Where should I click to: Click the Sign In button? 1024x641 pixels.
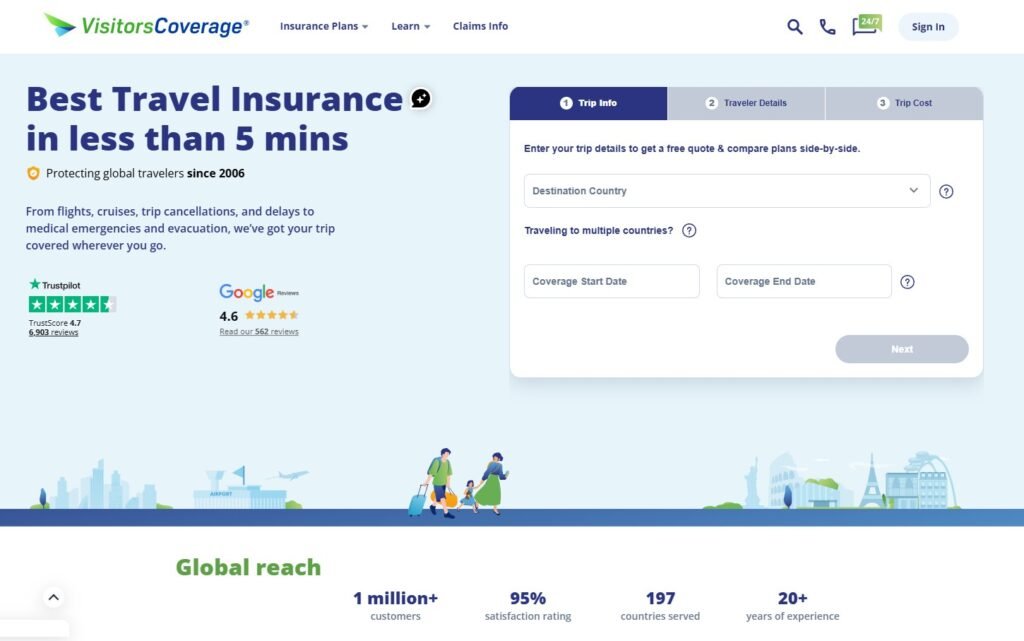tap(927, 27)
